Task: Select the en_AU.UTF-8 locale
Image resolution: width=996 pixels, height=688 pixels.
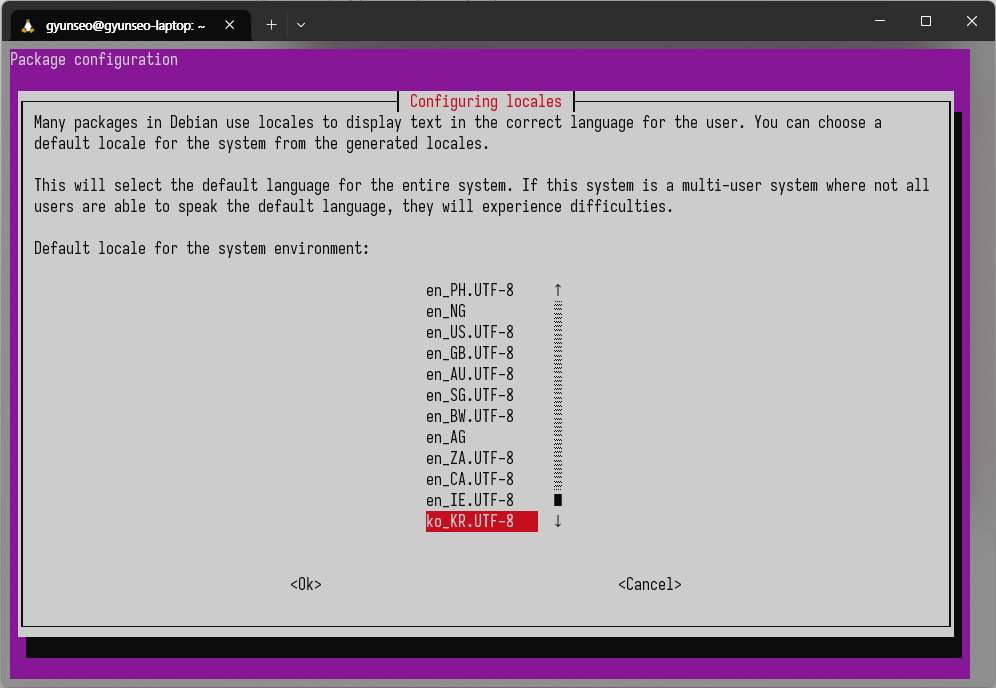Action: [469, 374]
